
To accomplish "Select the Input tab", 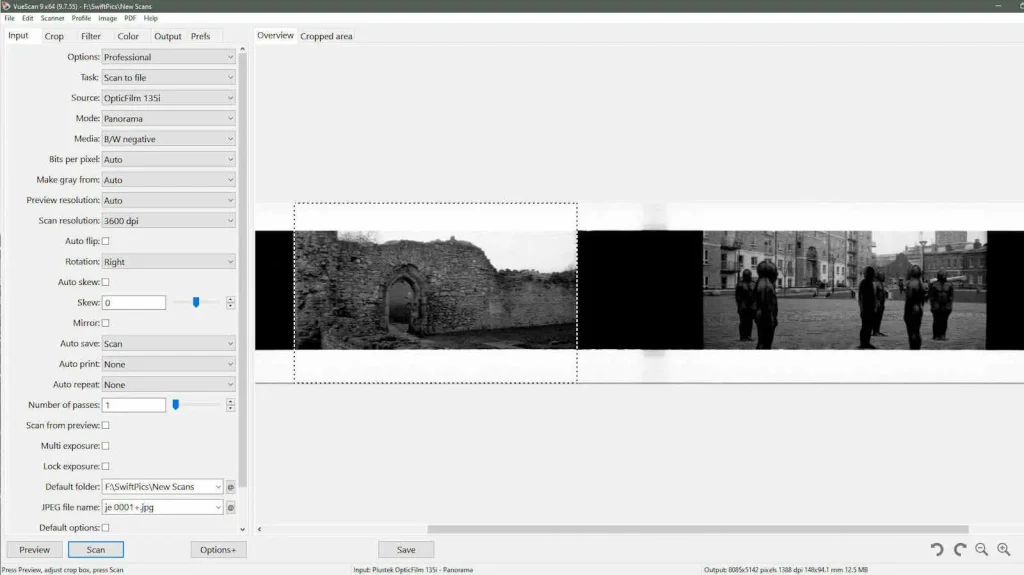I will pyautogui.click(x=18, y=35).
